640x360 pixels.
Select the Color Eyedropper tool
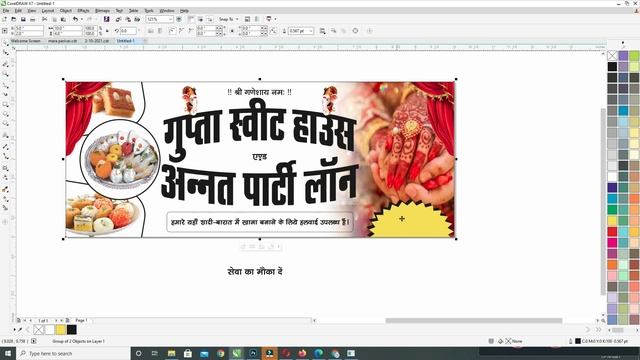tap(5, 189)
